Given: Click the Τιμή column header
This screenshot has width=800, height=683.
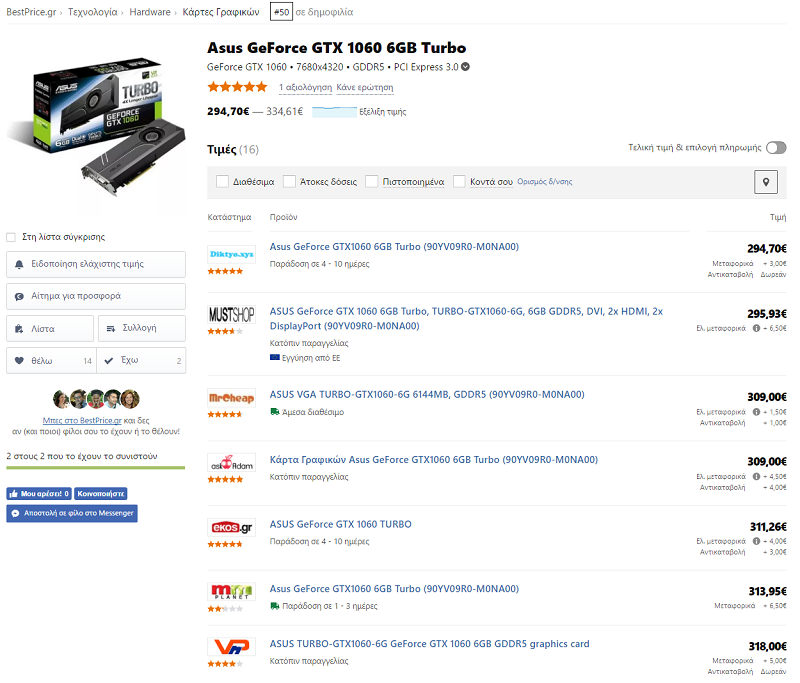Looking at the screenshot, I should [x=778, y=217].
